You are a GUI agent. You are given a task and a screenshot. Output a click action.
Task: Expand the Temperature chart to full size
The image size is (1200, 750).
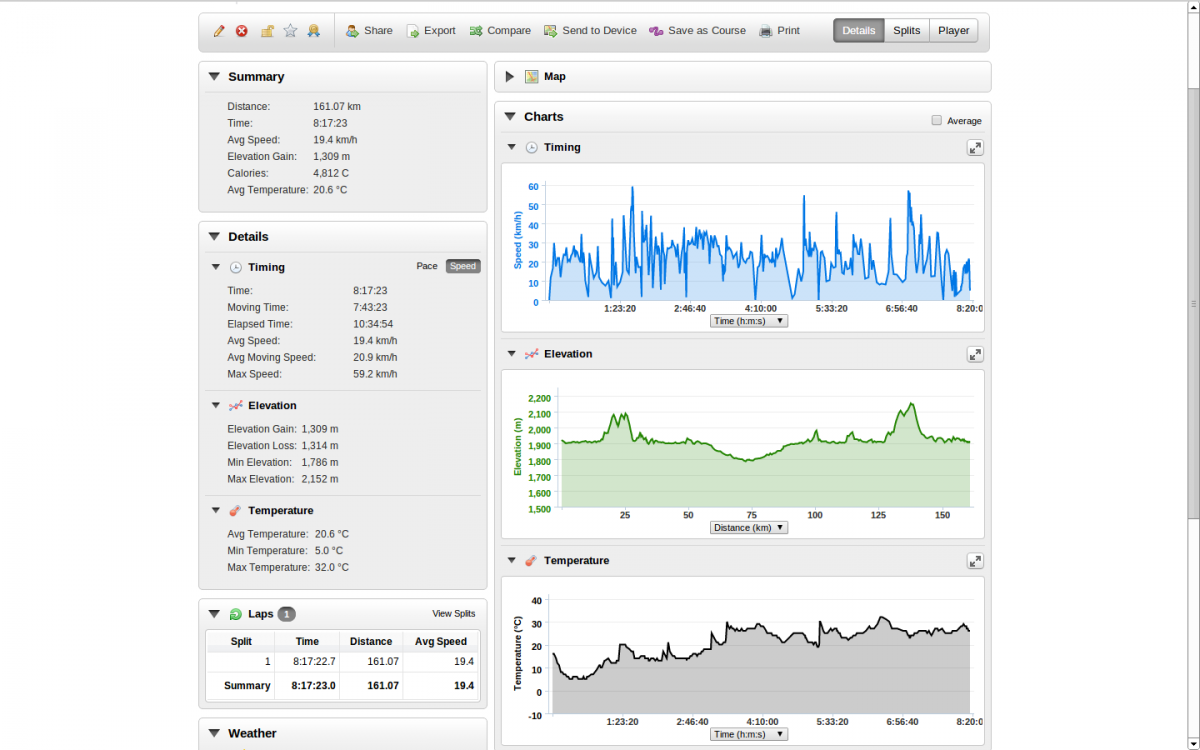[x=975, y=561]
